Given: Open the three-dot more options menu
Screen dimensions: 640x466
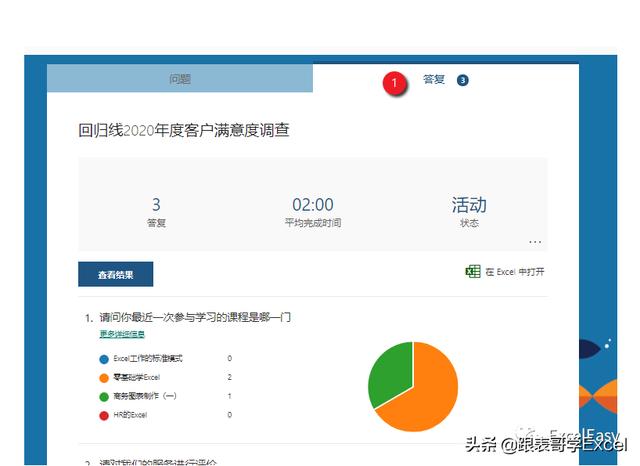Looking at the screenshot, I should pos(535,241).
